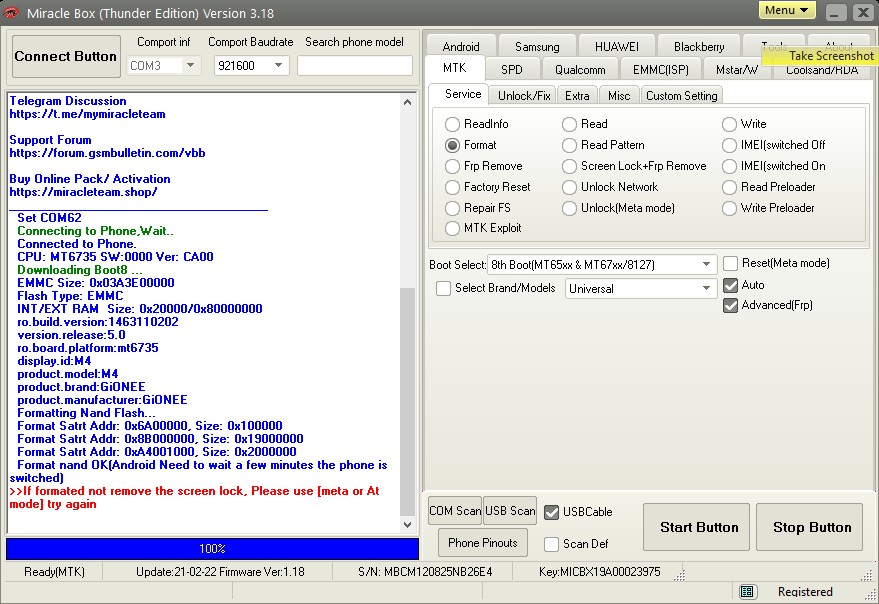Select the MTK tab

point(454,68)
